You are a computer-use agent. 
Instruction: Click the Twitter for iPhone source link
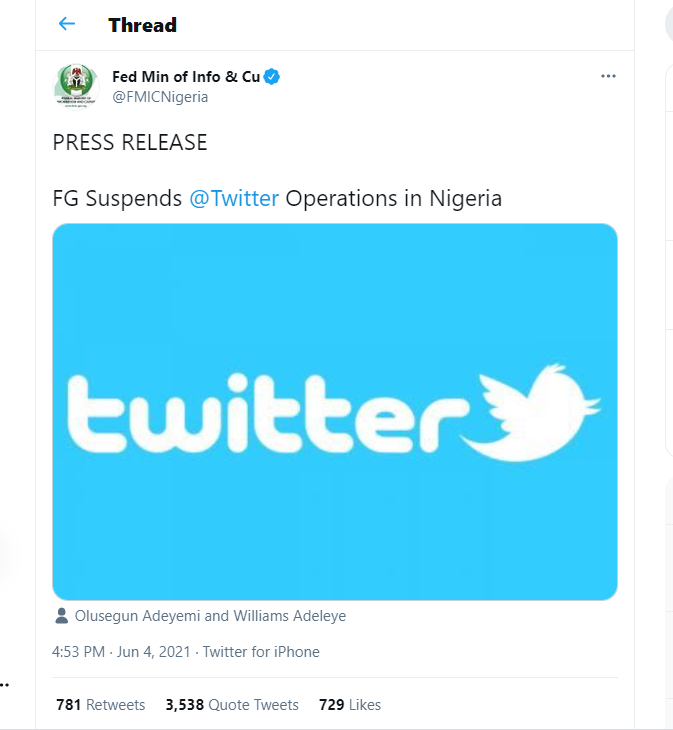pyautogui.click(x=261, y=652)
